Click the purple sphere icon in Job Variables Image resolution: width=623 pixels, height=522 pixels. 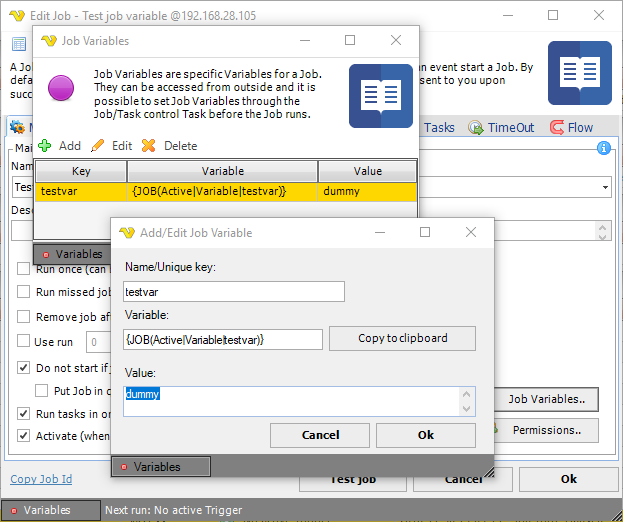(62, 88)
